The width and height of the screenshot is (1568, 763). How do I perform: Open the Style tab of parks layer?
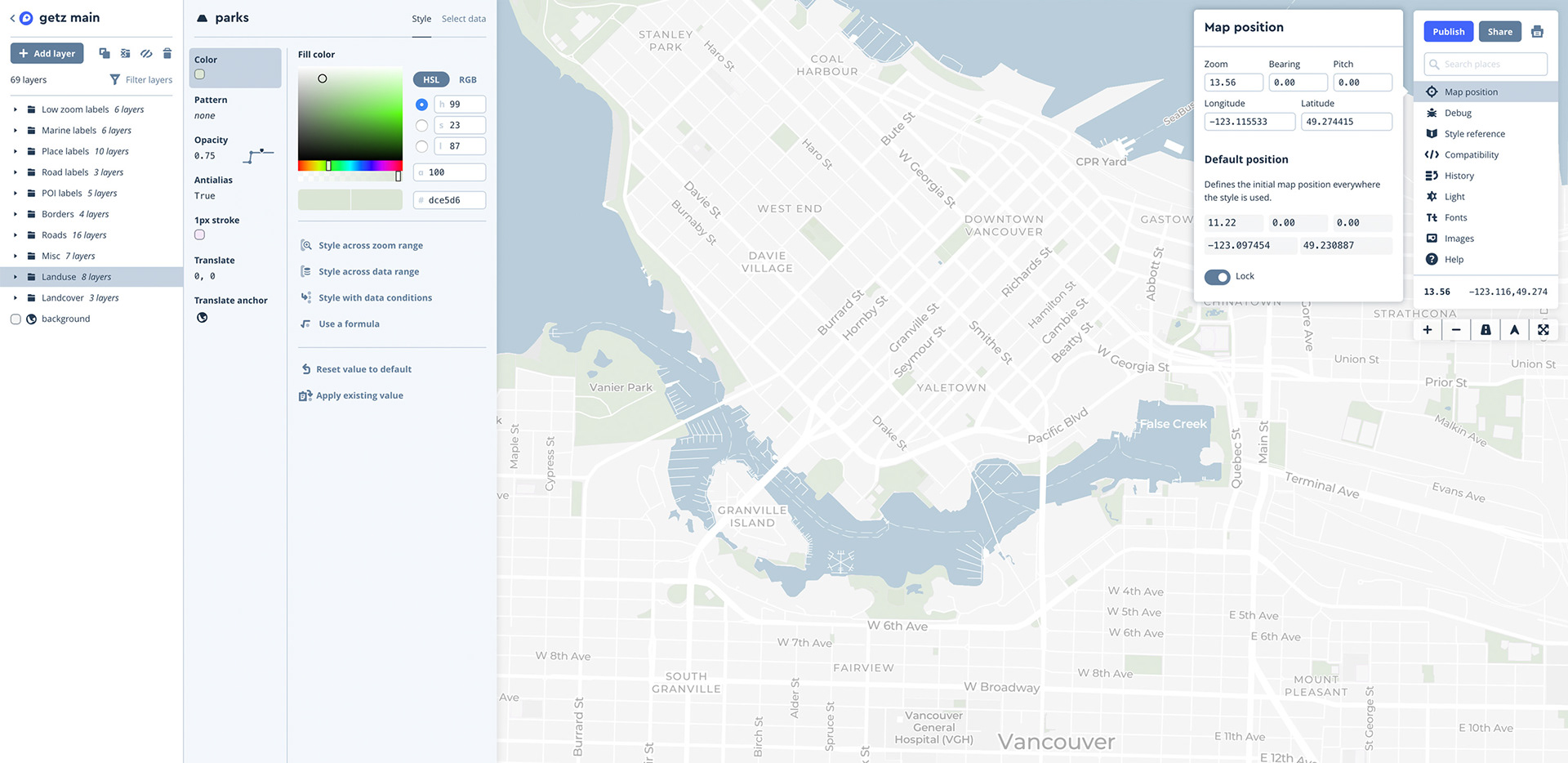coord(421,19)
